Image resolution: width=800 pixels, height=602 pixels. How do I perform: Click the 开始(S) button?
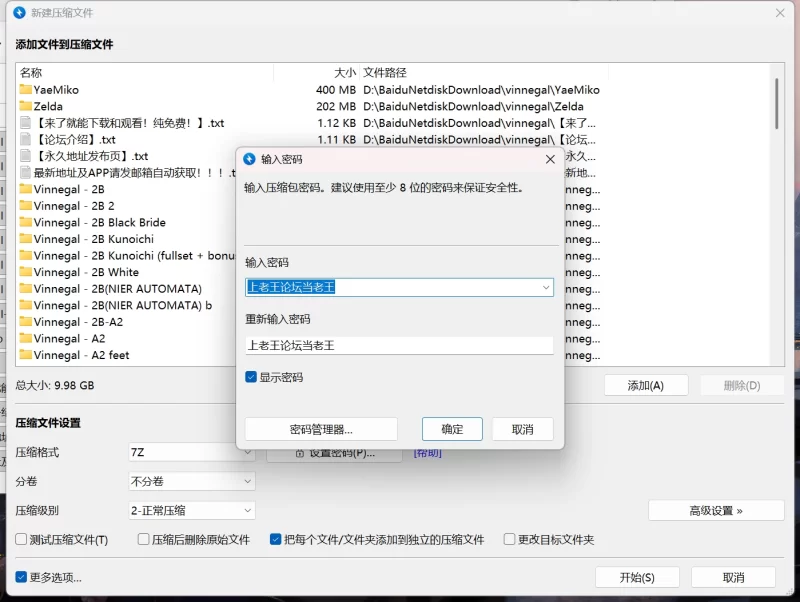pos(637,577)
